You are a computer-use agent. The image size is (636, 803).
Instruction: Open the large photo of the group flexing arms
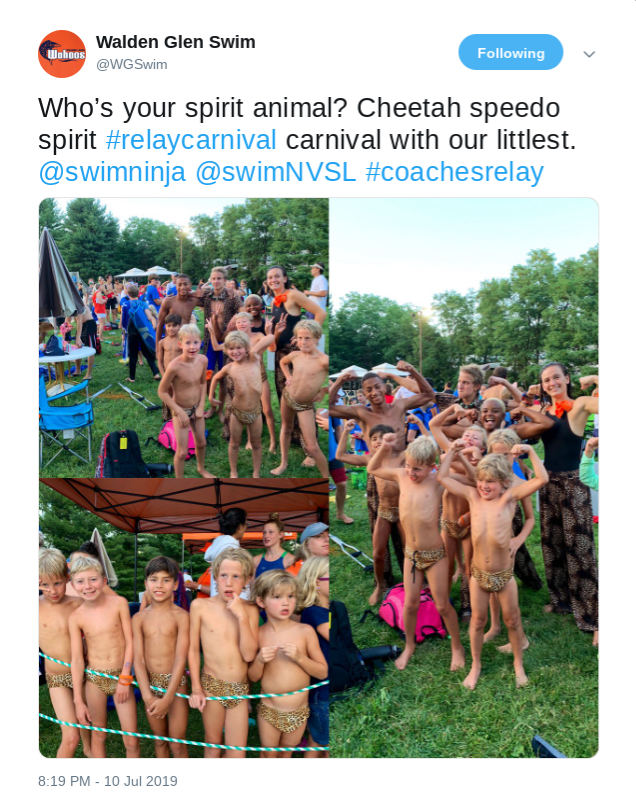click(464, 478)
